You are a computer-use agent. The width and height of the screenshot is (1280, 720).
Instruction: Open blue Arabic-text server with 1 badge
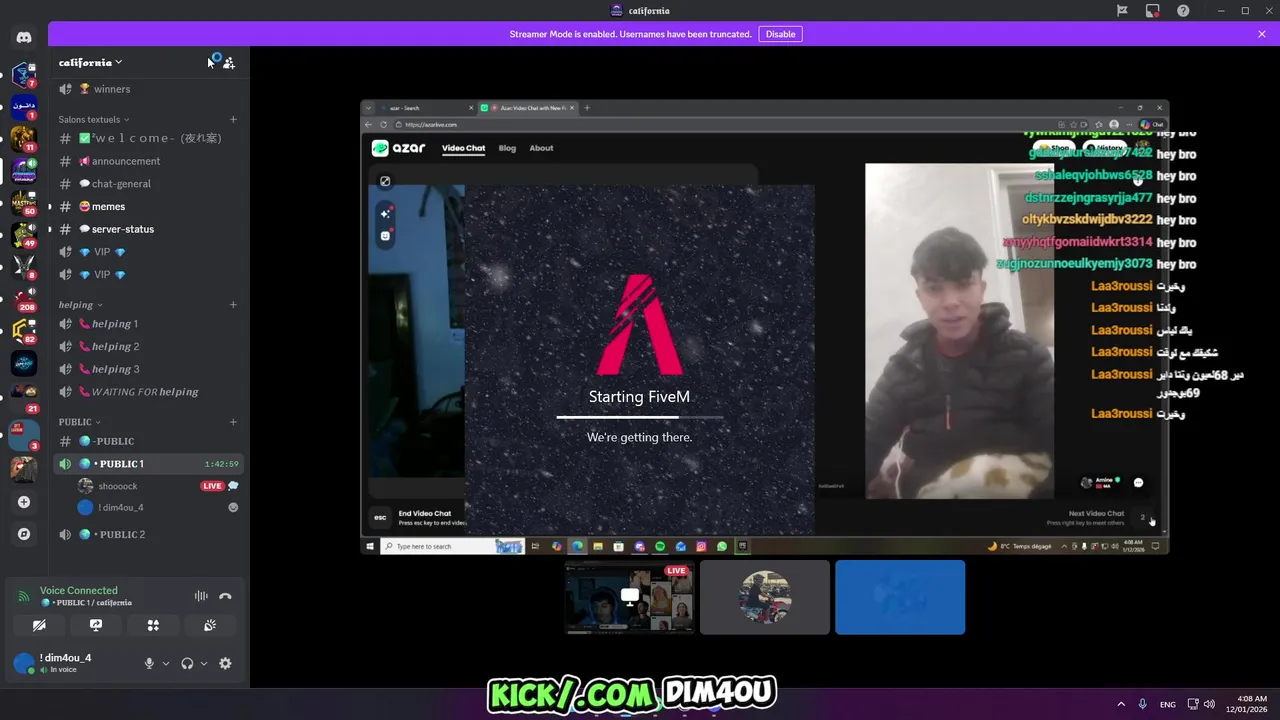(24, 106)
